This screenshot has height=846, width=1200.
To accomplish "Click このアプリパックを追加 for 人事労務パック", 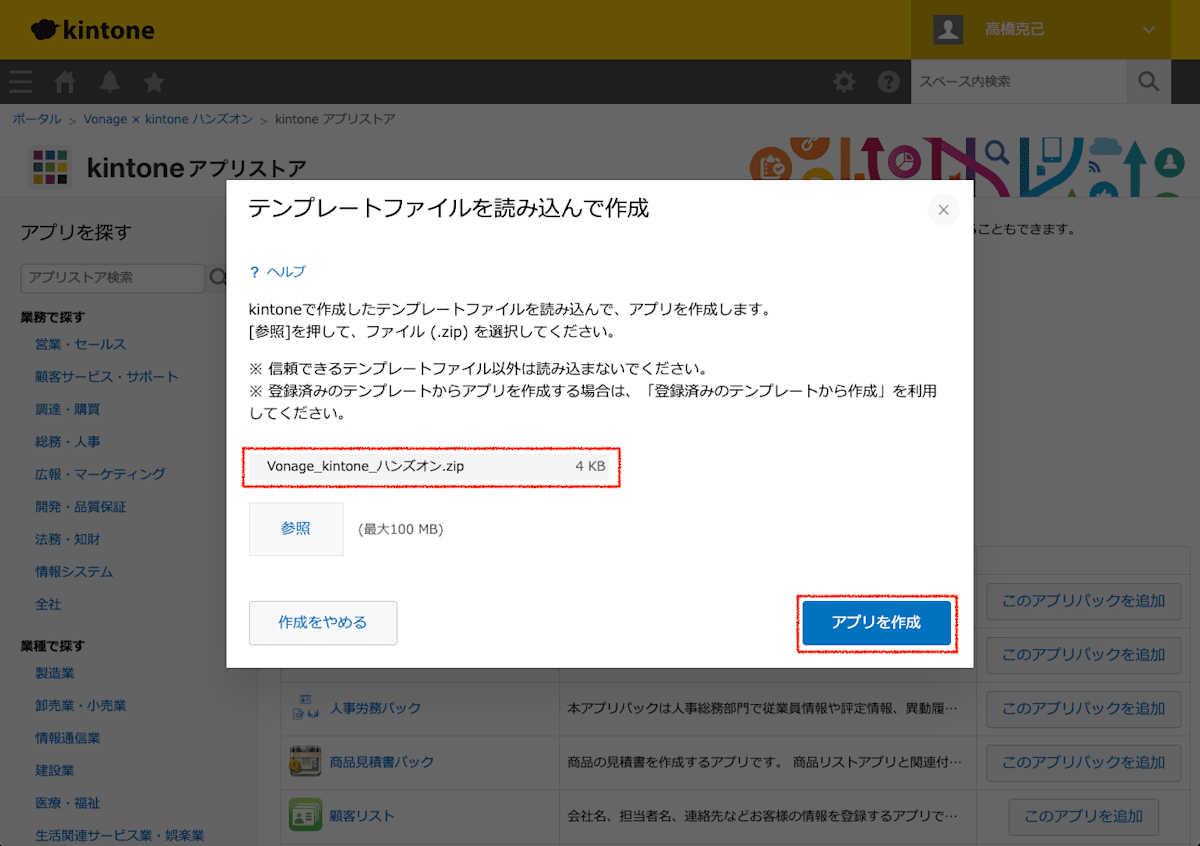I will click(x=1084, y=709).
